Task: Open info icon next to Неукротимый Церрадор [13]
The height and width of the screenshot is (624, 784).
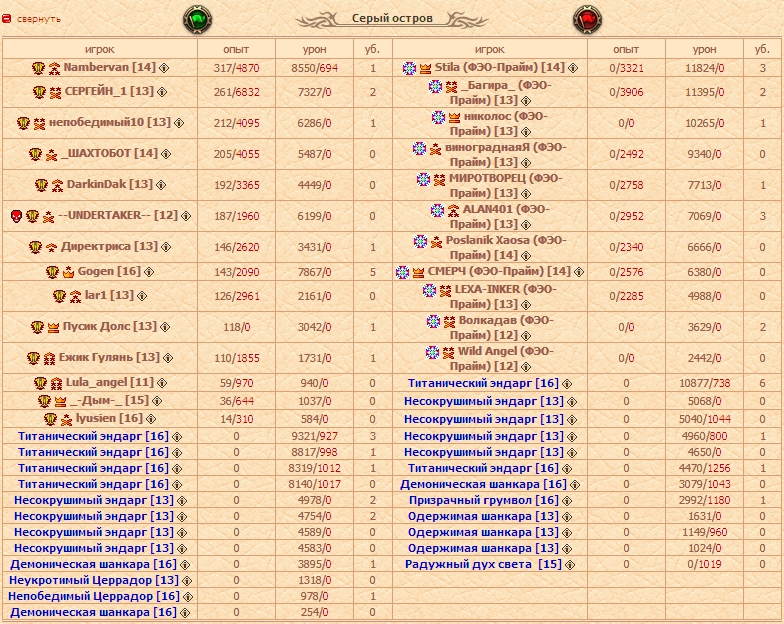Action: (187, 581)
